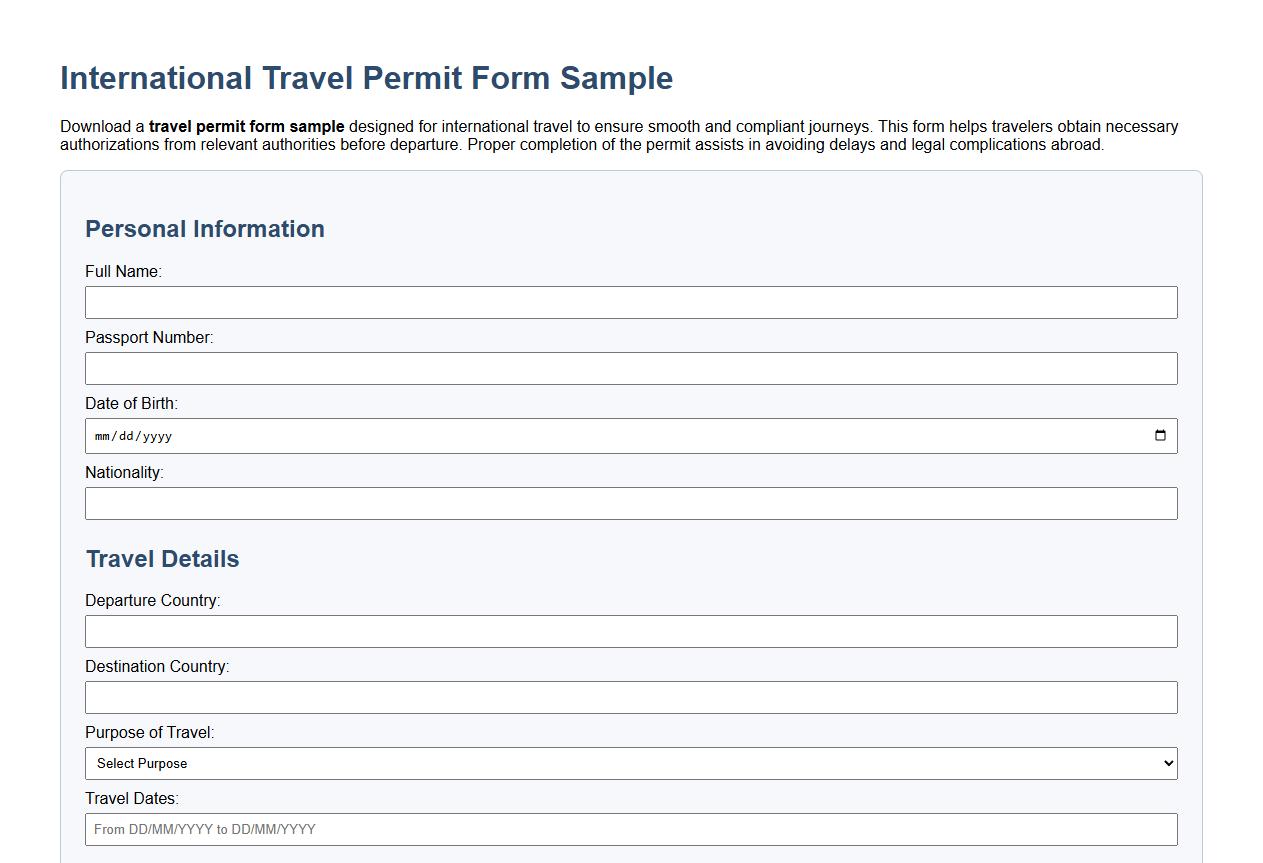This screenshot has width=1263, height=863.
Task: Open the Date of Birth calendar picker
Action: pos(1159,435)
